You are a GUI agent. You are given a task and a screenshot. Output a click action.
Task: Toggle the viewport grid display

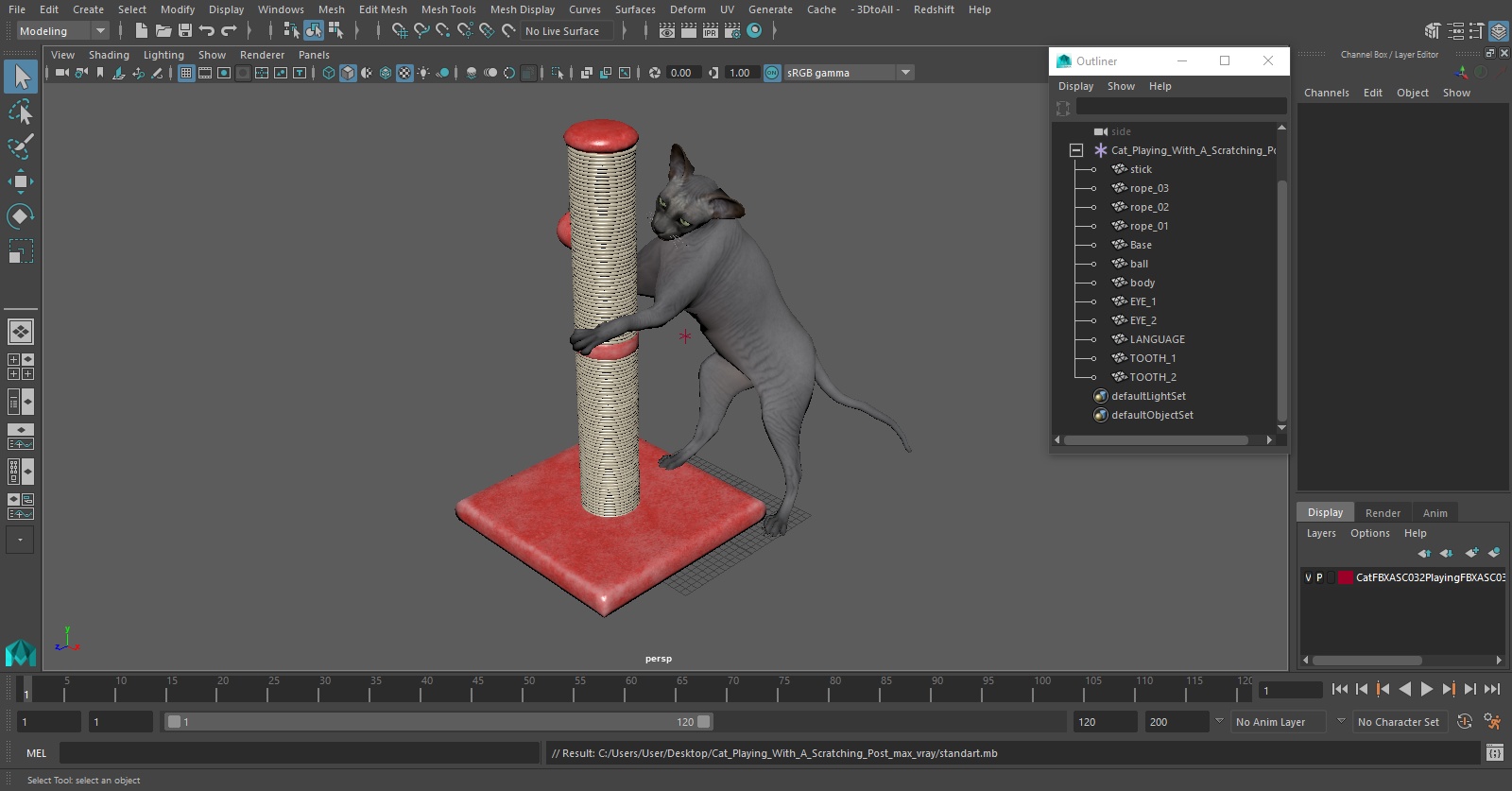(x=186, y=73)
